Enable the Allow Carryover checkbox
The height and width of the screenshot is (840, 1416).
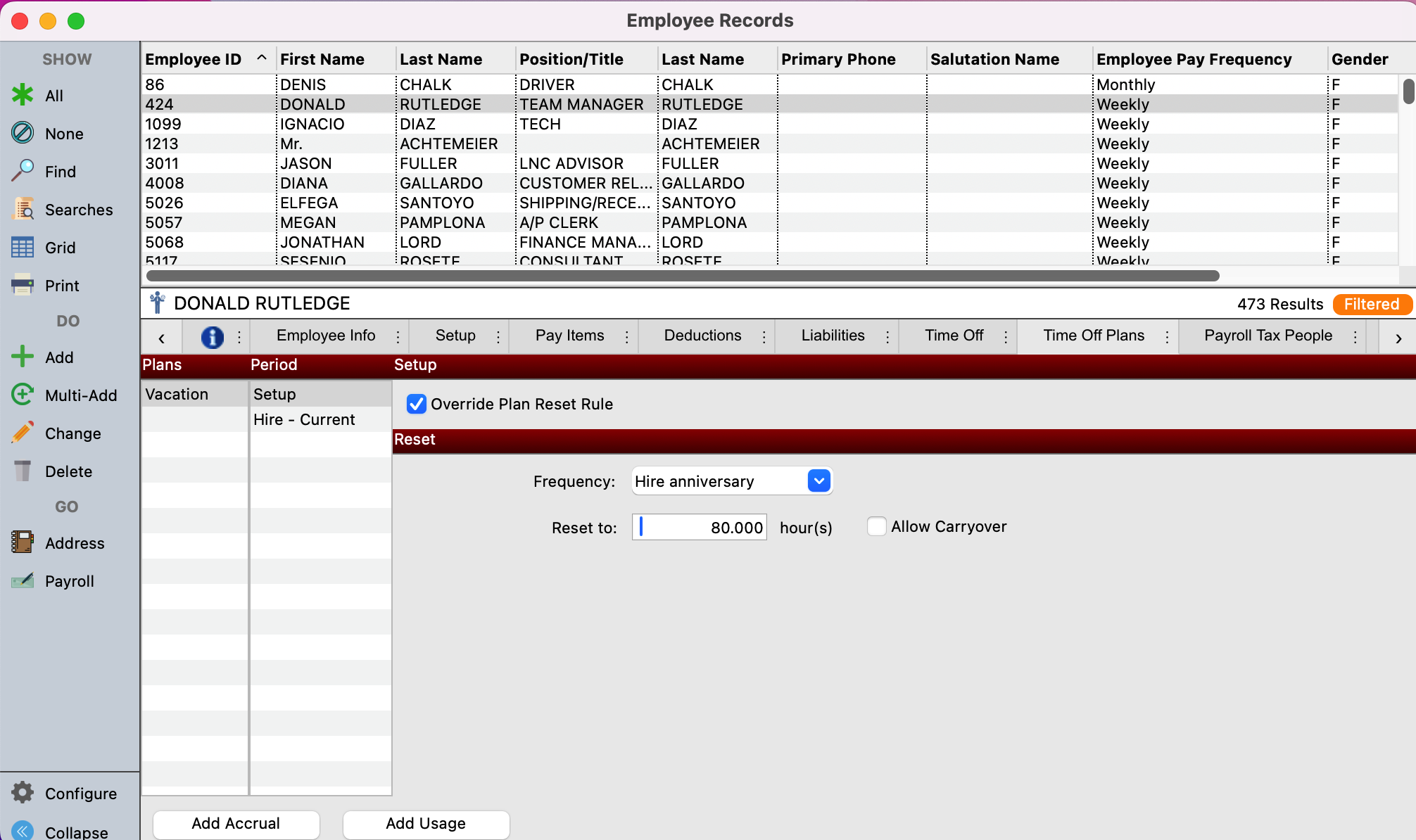pyautogui.click(x=876, y=526)
